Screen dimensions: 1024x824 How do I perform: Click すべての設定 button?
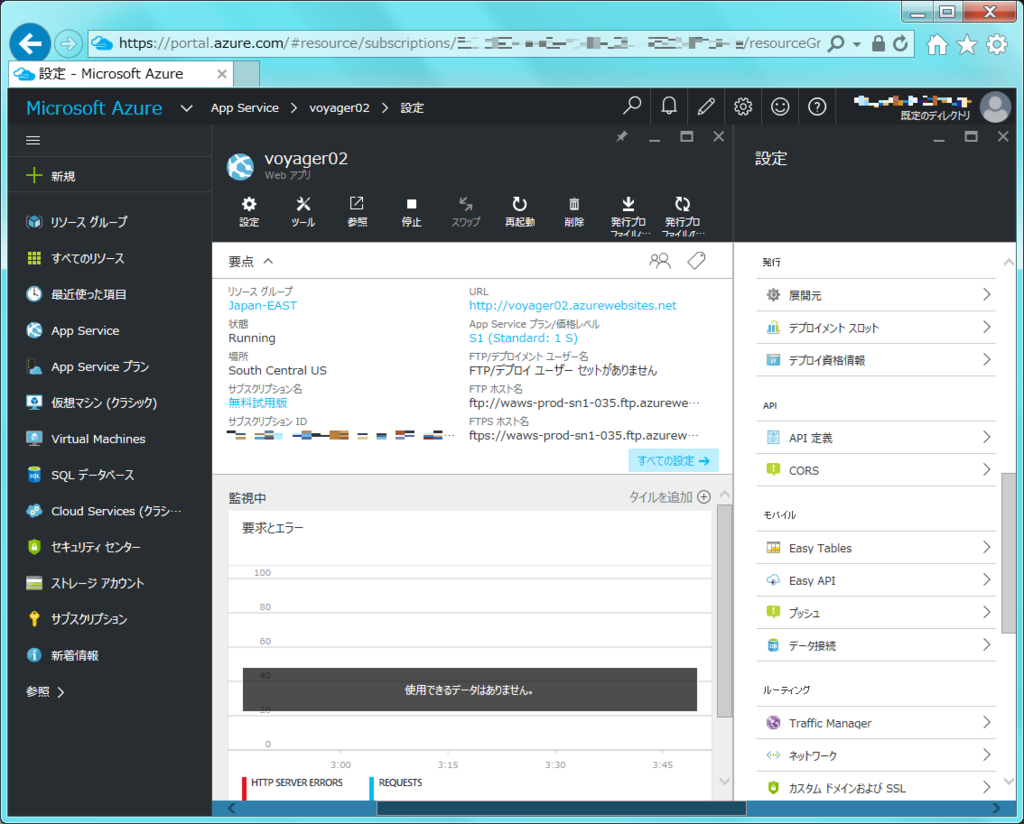point(673,460)
